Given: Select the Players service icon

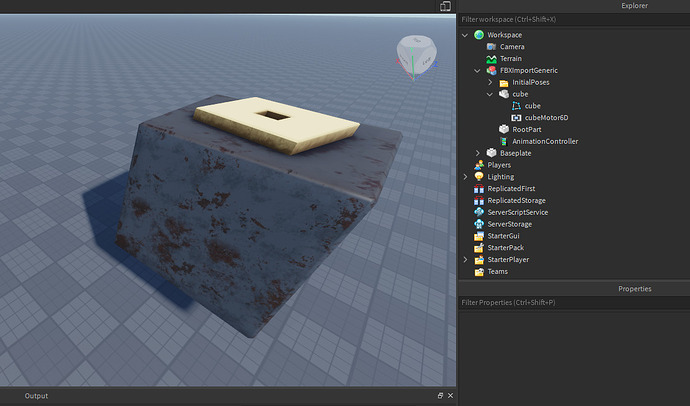Looking at the screenshot, I should [478, 165].
